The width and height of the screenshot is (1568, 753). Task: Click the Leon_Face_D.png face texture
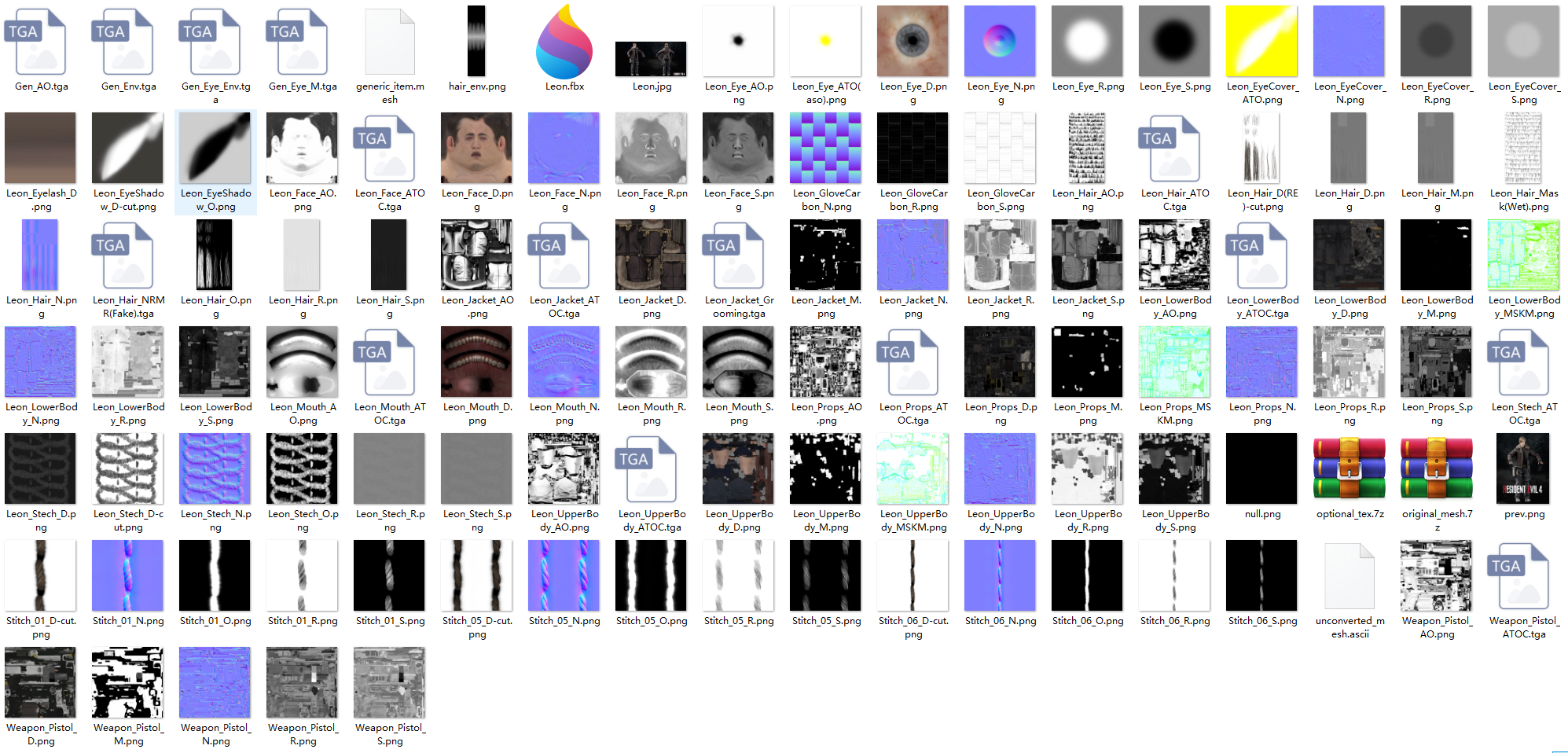coord(476,149)
